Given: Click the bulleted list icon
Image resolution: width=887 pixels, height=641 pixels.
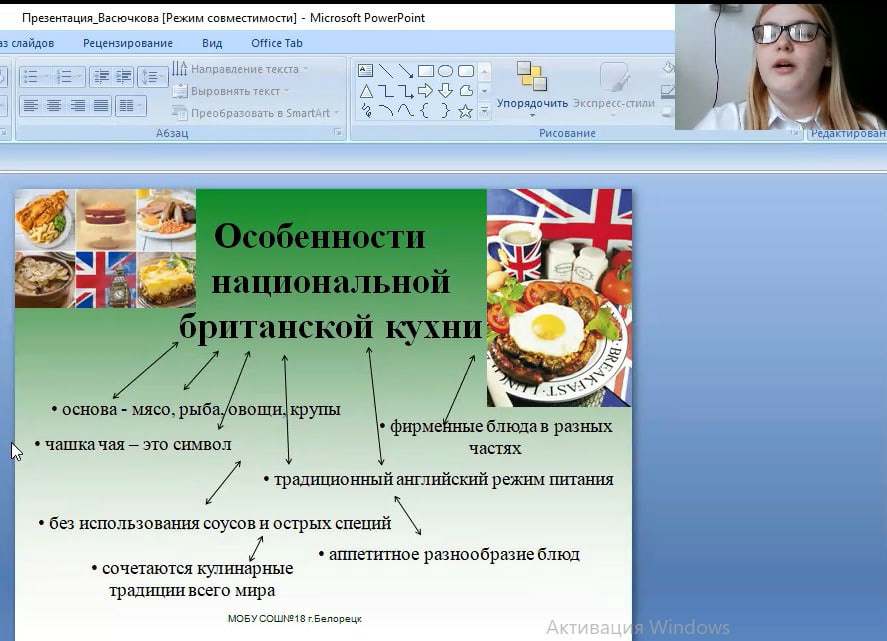Looking at the screenshot, I should 30,76.
